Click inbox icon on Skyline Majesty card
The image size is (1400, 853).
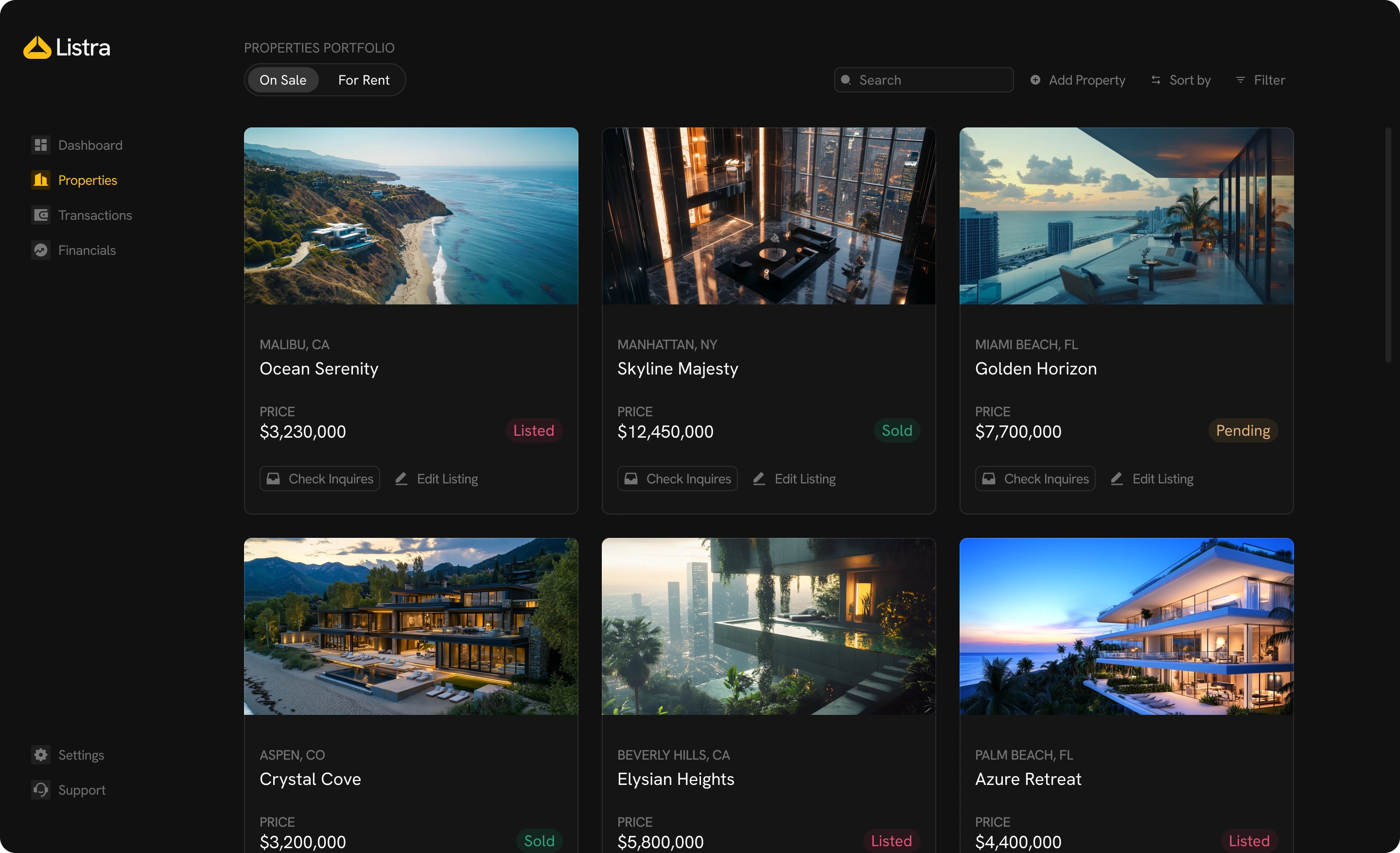[630, 479]
